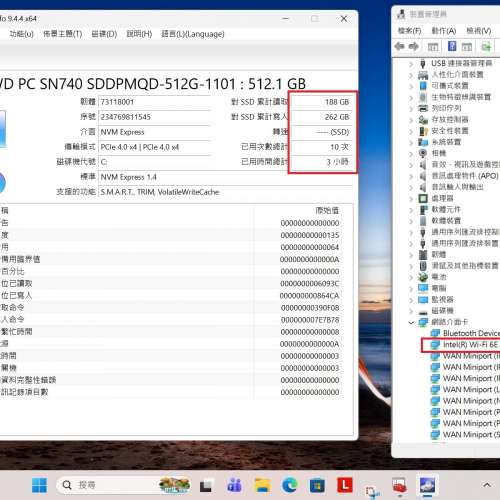Click the 相機 webcam icon
500x500 pixels.
423,153
